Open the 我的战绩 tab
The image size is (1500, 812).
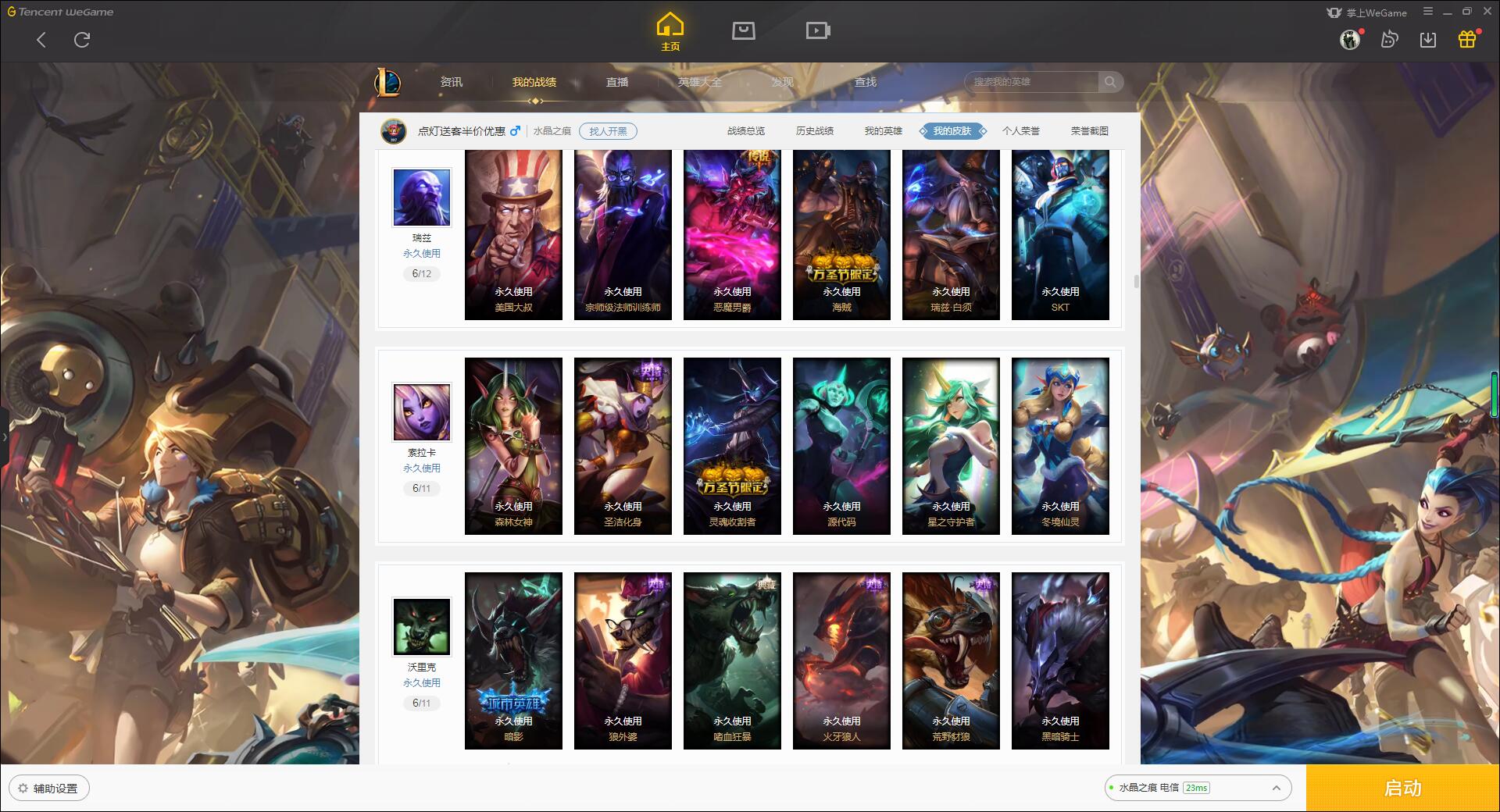point(534,82)
